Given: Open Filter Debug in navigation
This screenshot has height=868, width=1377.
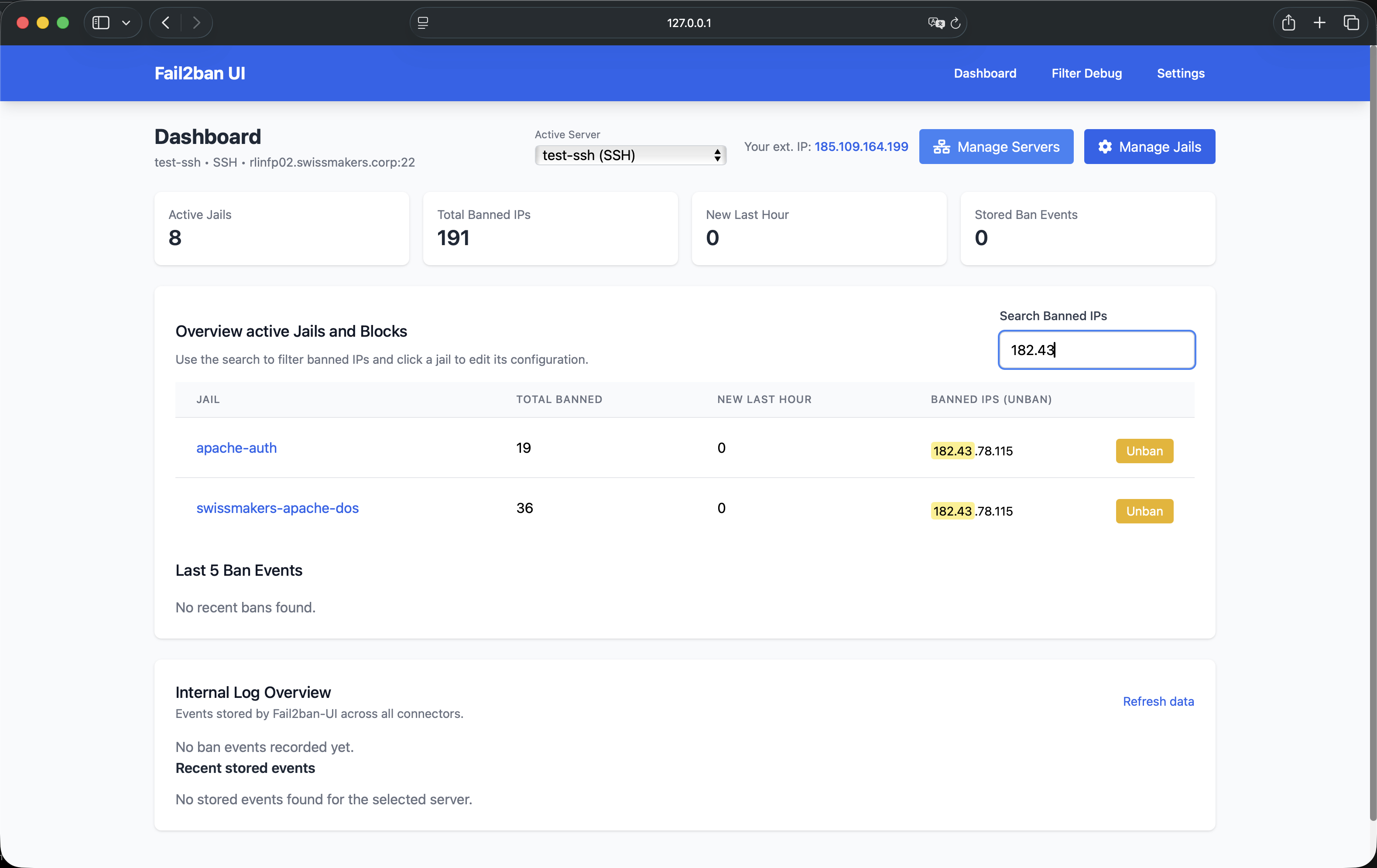Looking at the screenshot, I should point(1086,73).
